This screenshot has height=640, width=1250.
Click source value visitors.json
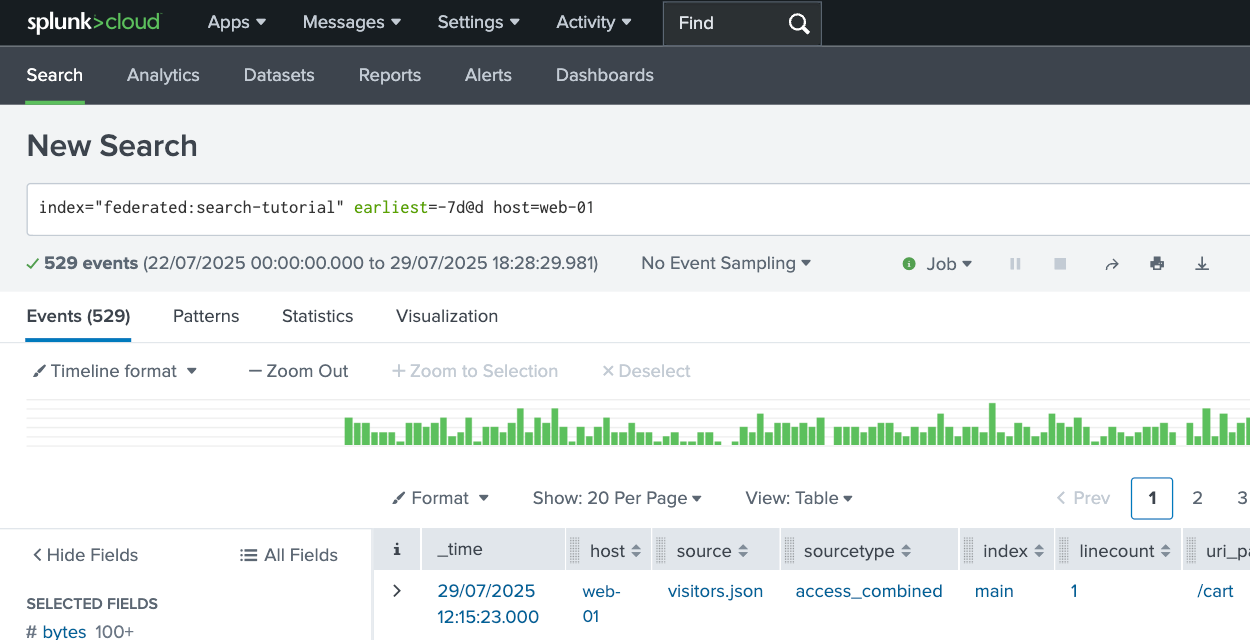point(715,591)
